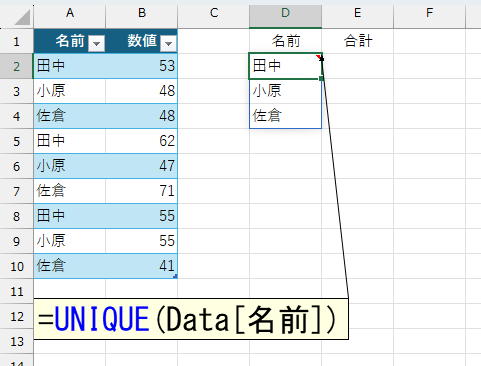Select row 2 header
This screenshot has width=481, height=366.
click(17, 66)
